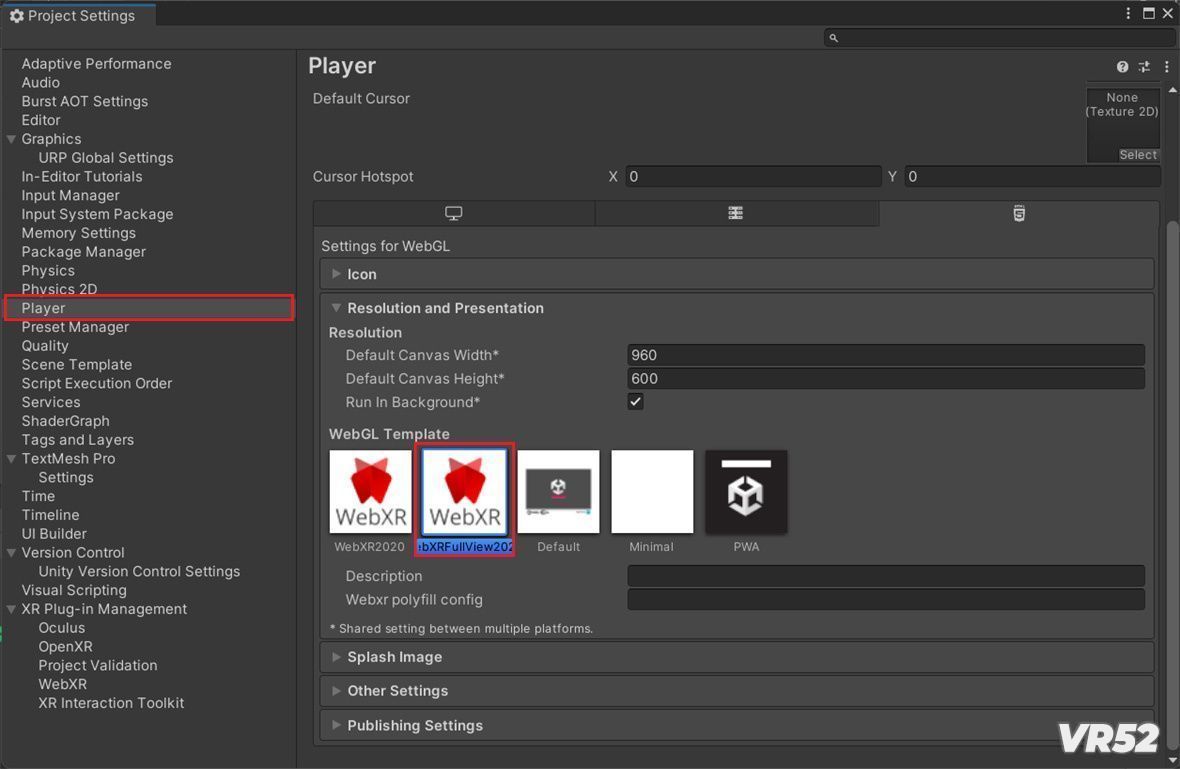This screenshot has width=1180, height=769.
Task: Collapse the XR Plug-in Management tree arrow
Action: coord(11,609)
